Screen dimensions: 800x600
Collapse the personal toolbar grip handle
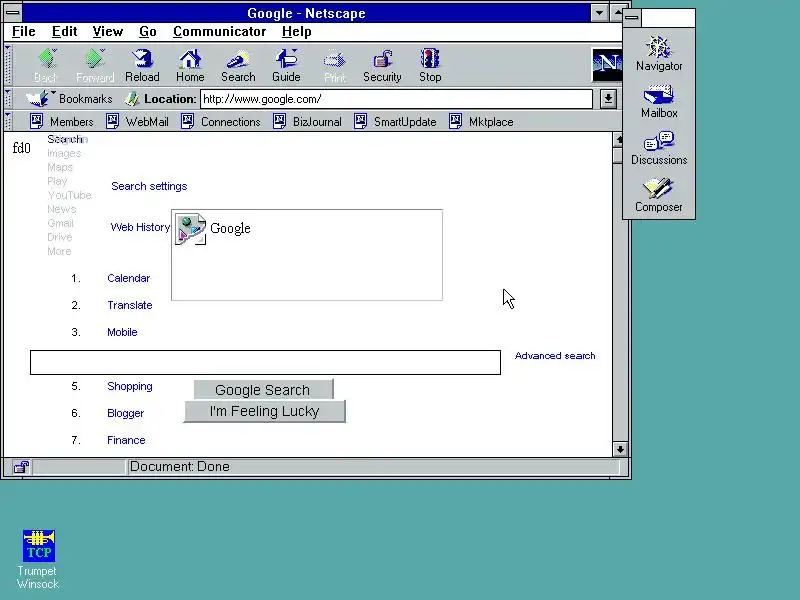tap(8, 121)
